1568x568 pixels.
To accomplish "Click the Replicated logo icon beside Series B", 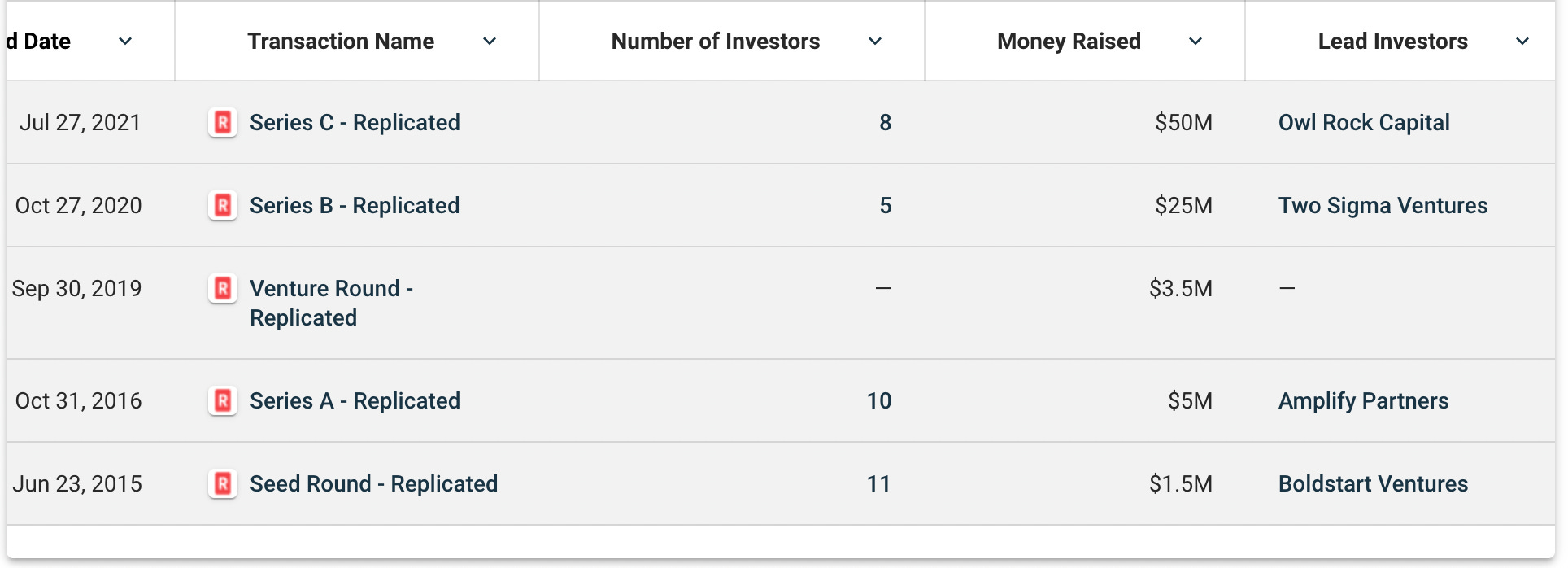I will pyautogui.click(x=223, y=206).
